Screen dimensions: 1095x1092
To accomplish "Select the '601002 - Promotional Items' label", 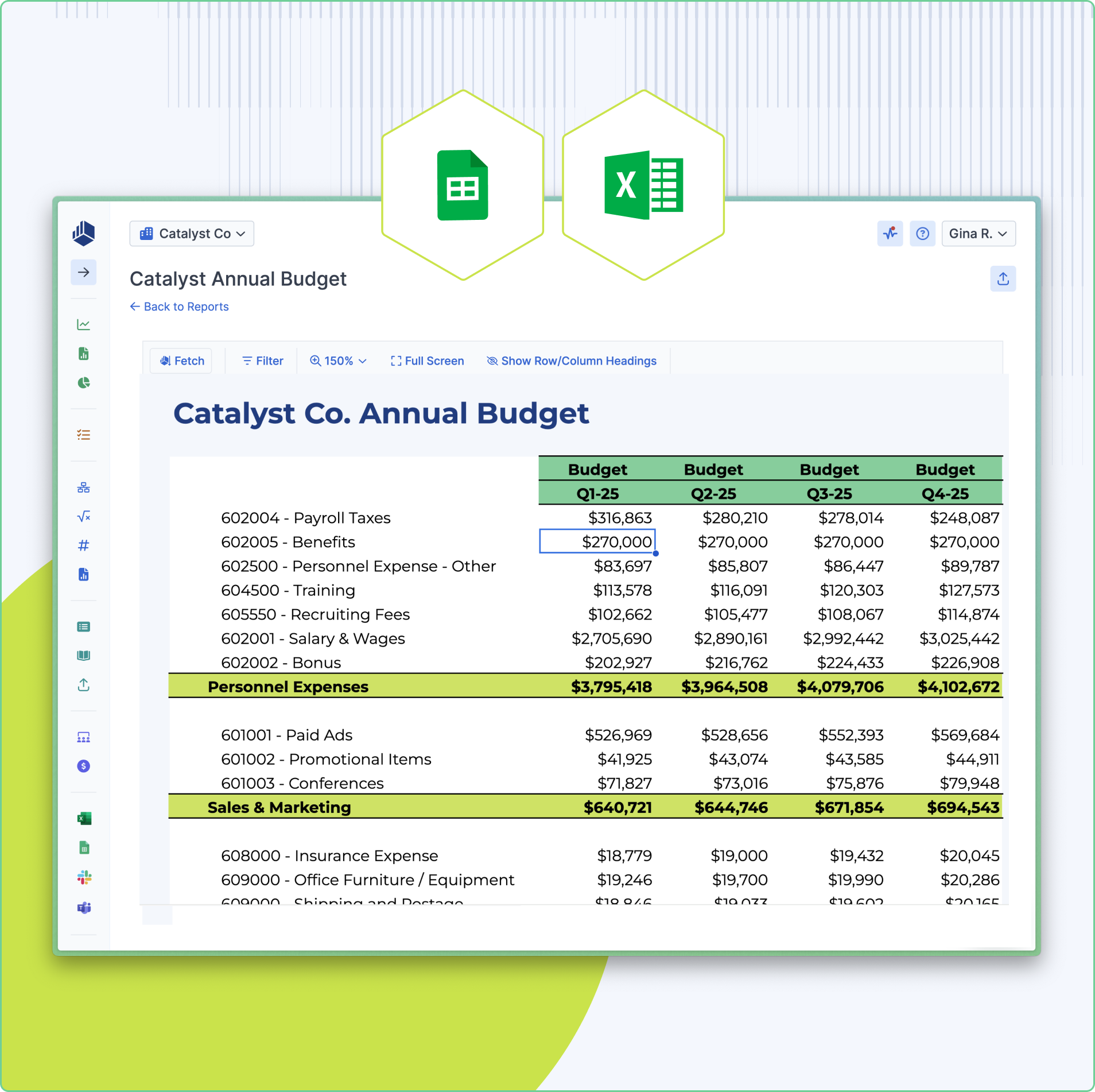I will 326,759.
